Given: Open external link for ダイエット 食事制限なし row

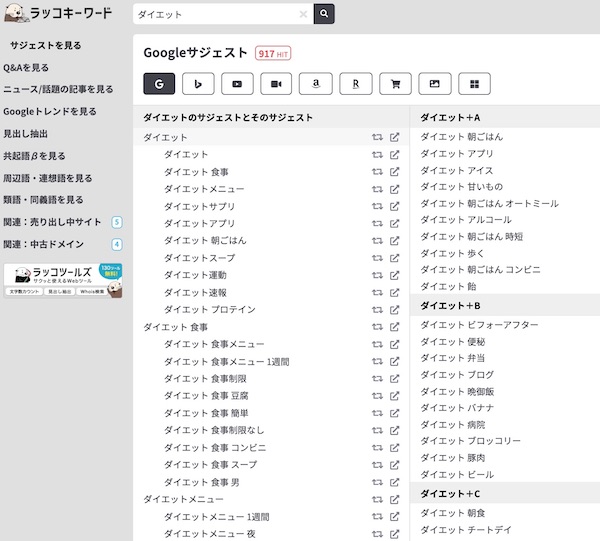Looking at the screenshot, I should coord(395,430).
